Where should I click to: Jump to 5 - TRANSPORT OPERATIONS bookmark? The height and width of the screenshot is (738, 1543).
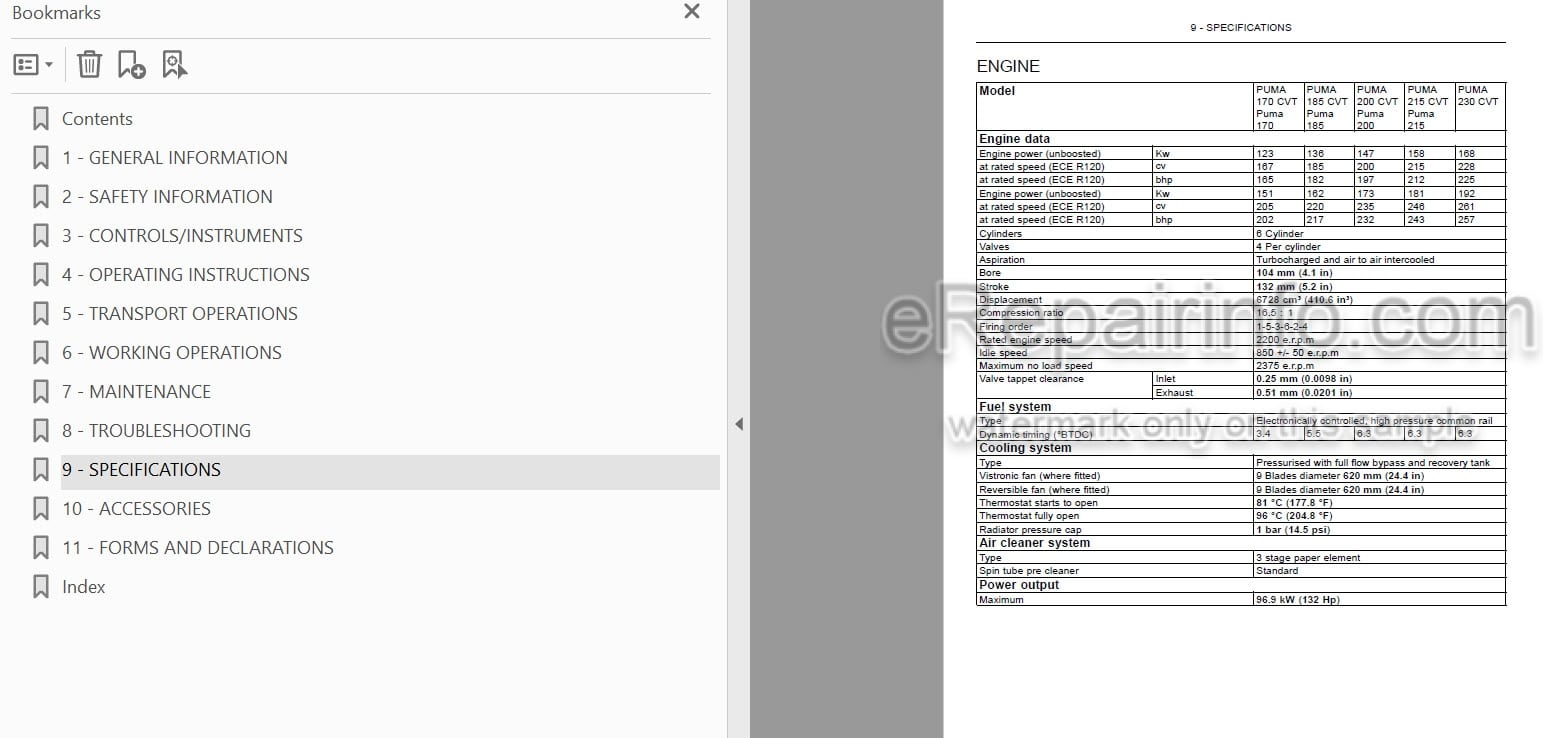(x=179, y=314)
